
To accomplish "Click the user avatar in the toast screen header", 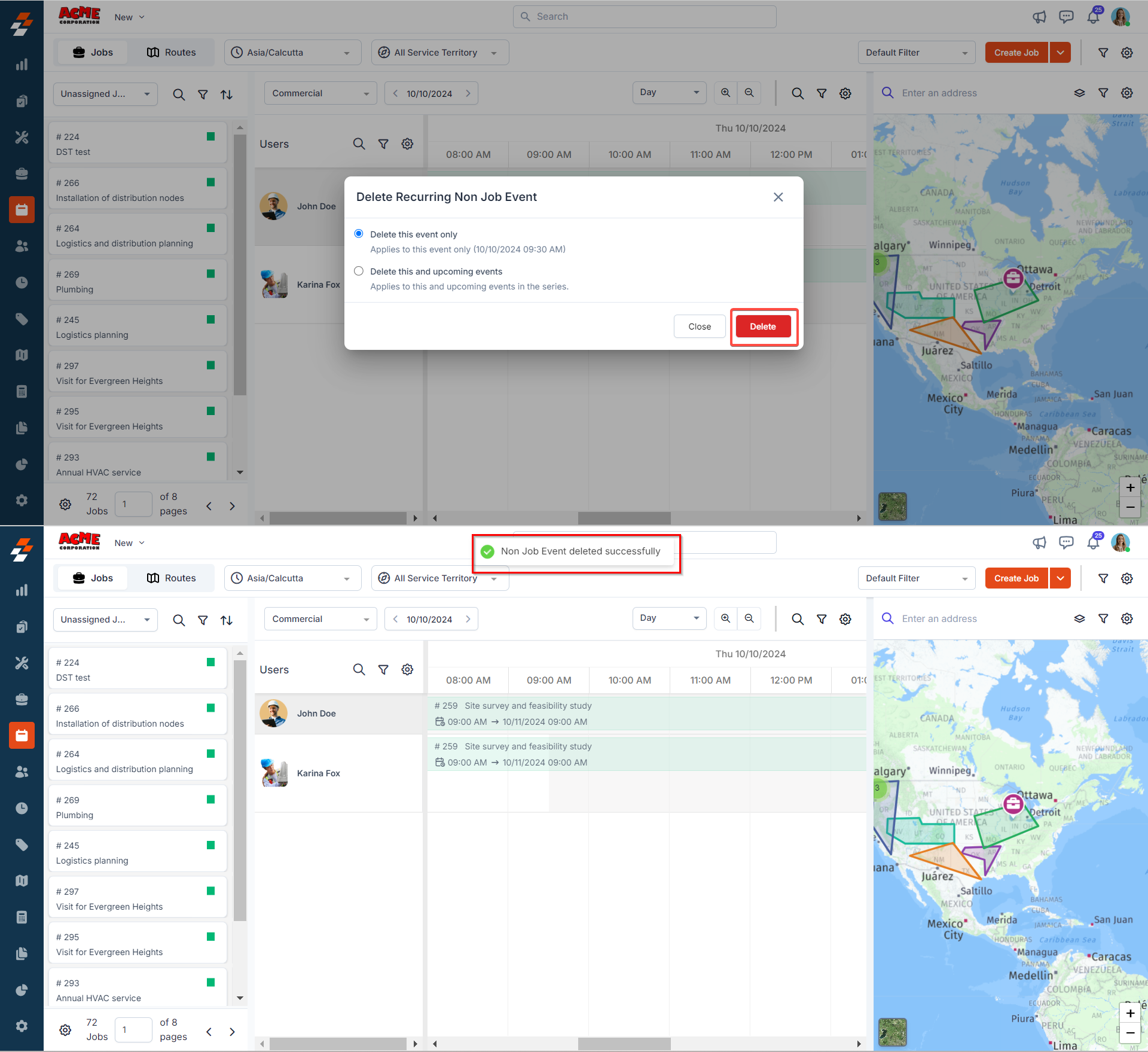I will [x=1120, y=542].
